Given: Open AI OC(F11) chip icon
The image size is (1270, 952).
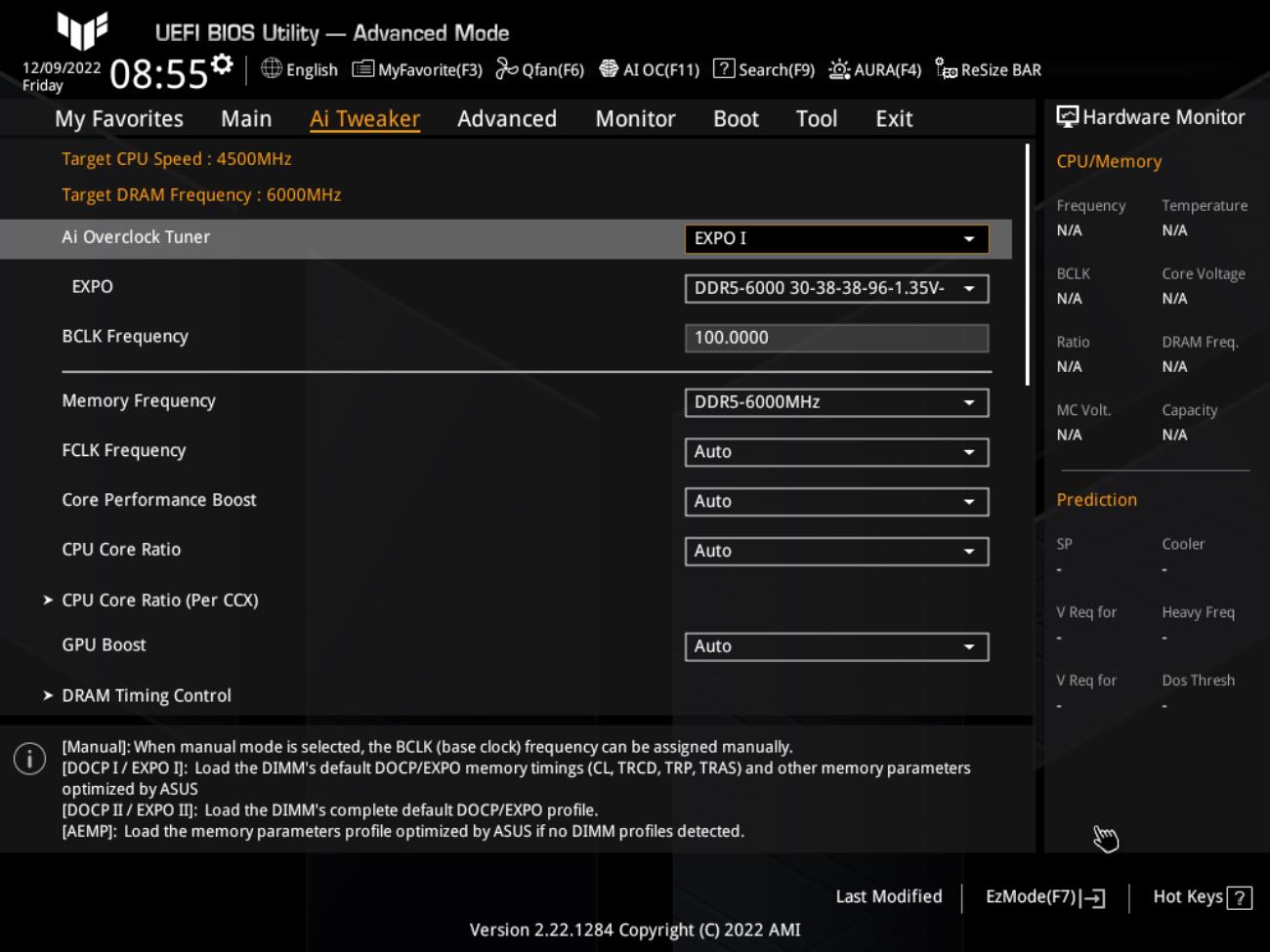Looking at the screenshot, I should 609,68.
